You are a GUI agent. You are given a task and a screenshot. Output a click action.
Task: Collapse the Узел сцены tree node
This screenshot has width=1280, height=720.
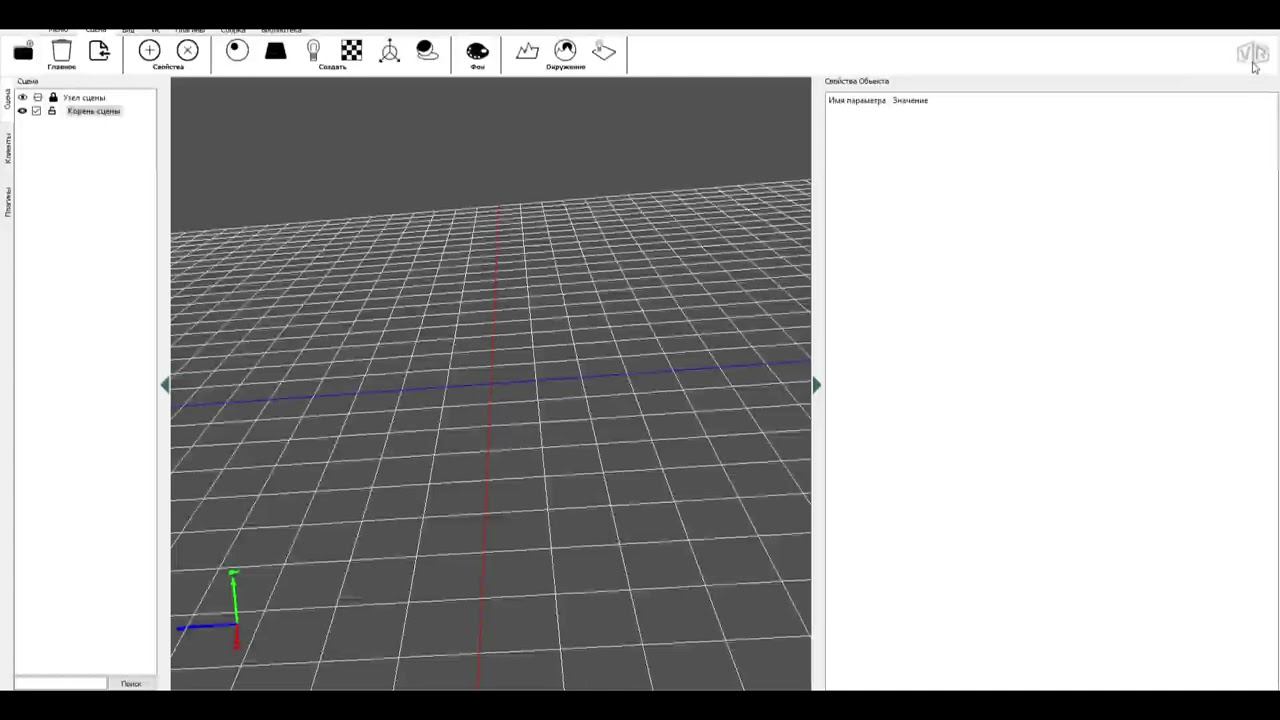[x=38, y=98]
